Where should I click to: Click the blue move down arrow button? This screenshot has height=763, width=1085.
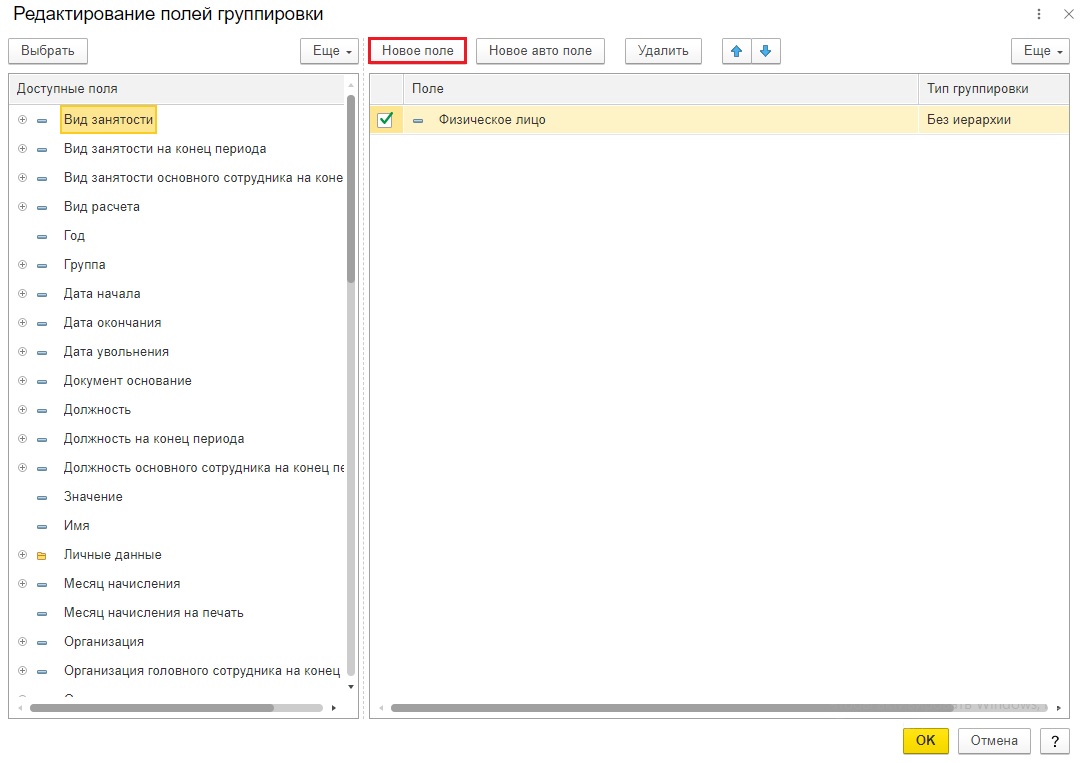(x=765, y=50)
